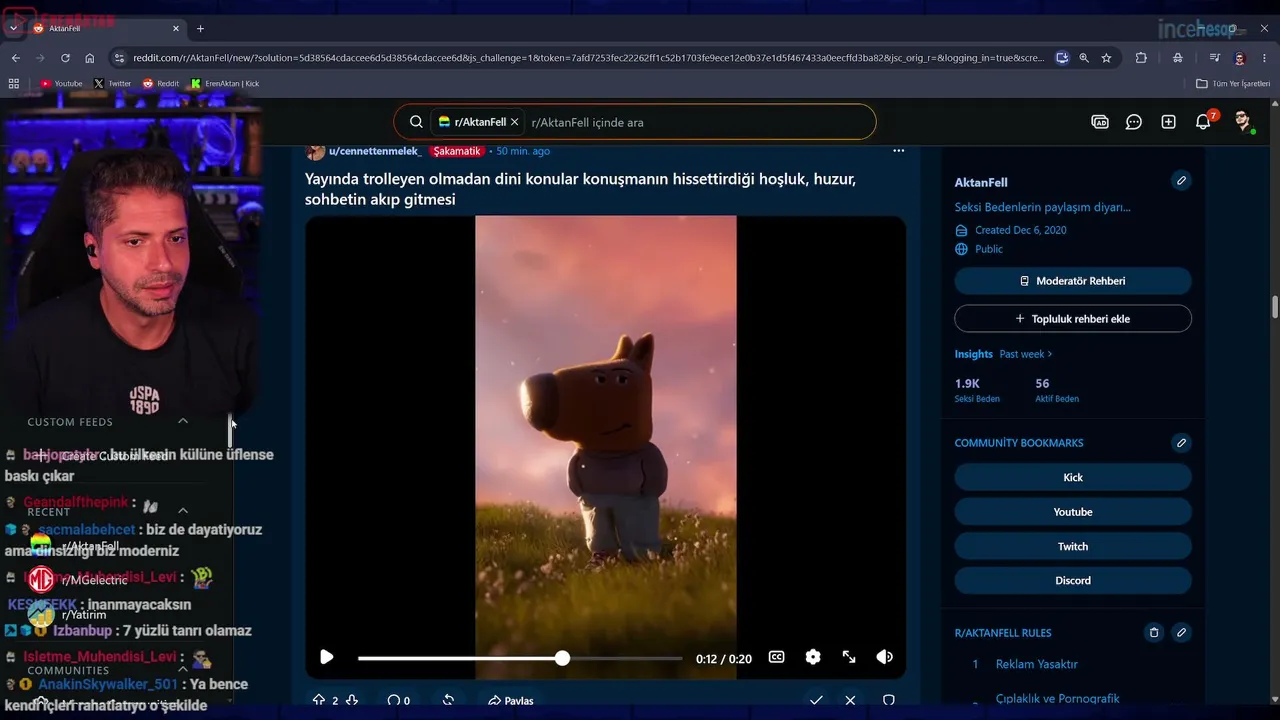Open Reddit chat

(x=1134, y=122)
